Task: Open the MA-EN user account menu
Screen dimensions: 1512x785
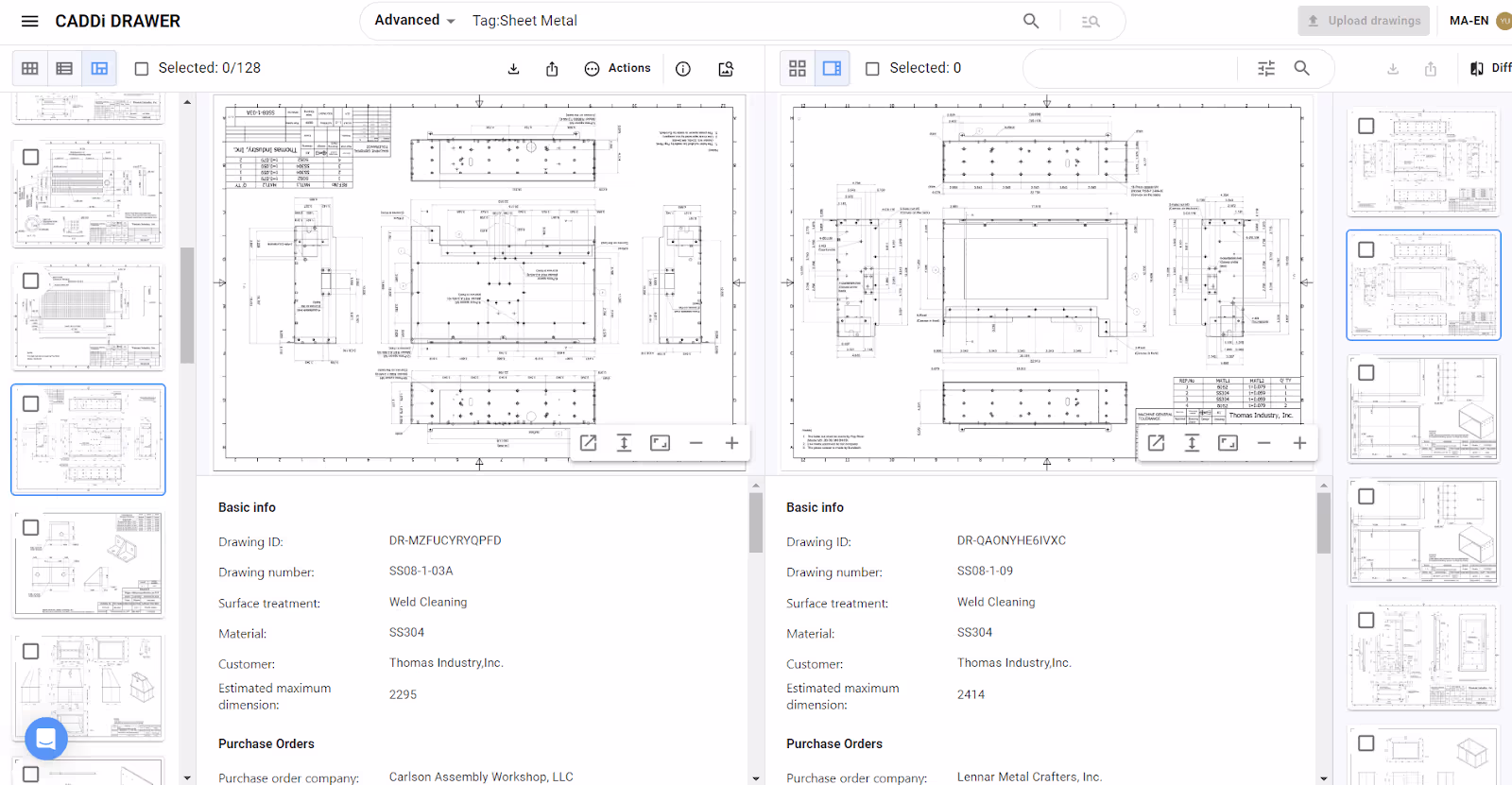Action: (x=1479, y=21)
